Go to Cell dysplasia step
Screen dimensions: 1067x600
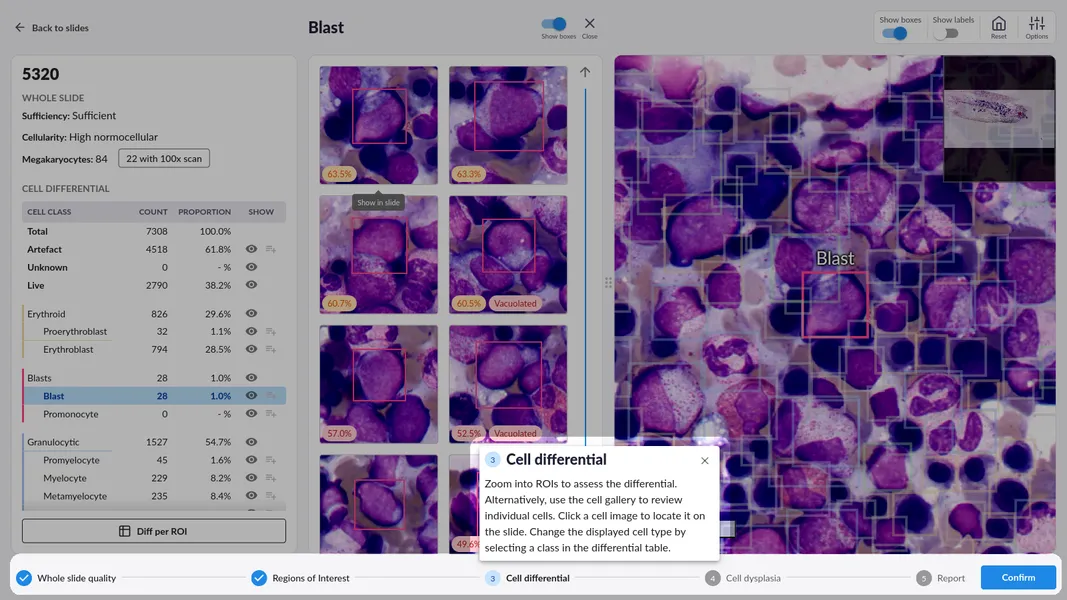[x=752, y=578]
